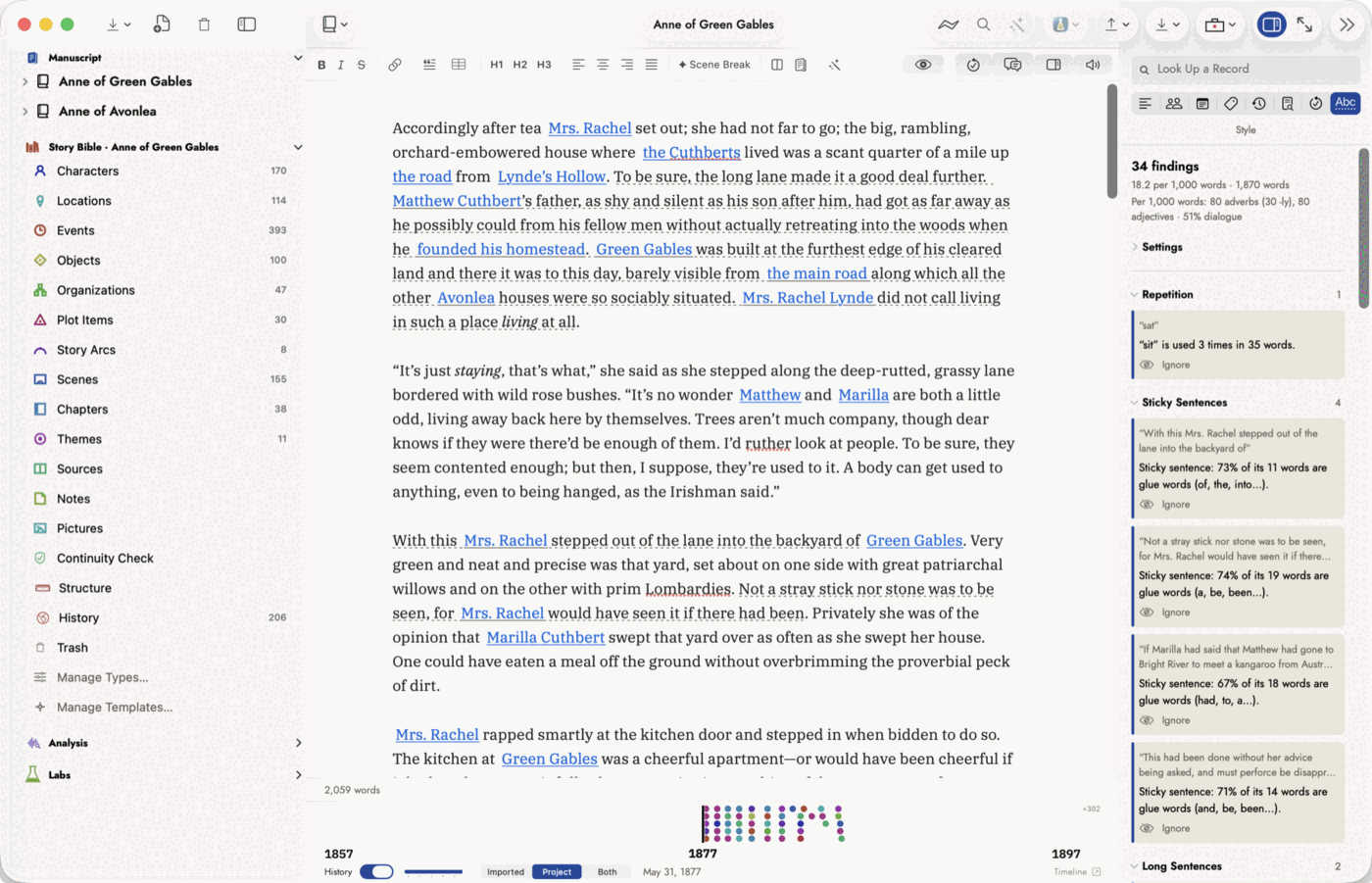The height and width of the screenshot is (883, 1372).
Task: Apply italic formatting
Action: pyautogui.click(x=341, y=65)
